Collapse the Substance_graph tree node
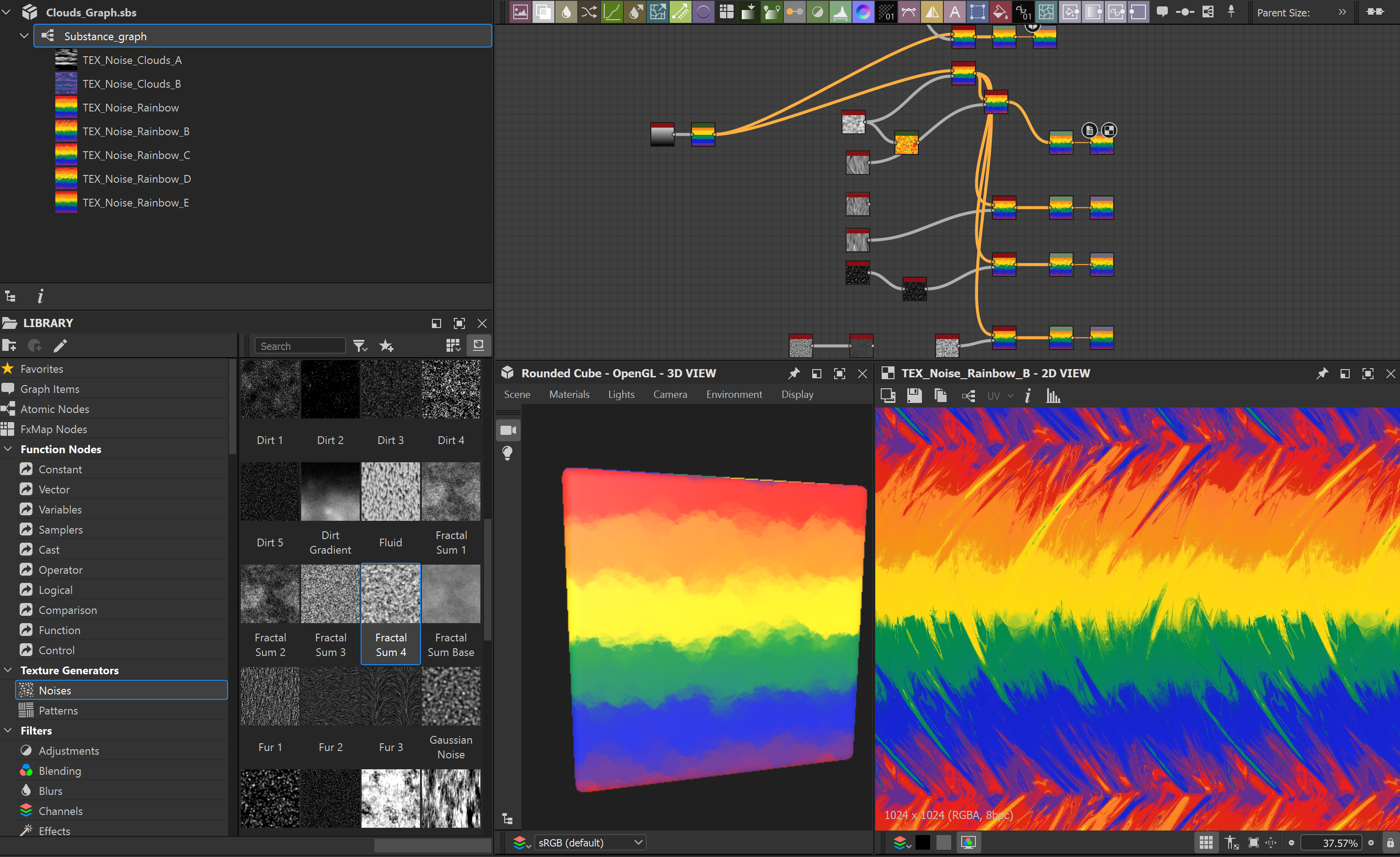This screenshot has width=1400, height=857. point(23,36)
